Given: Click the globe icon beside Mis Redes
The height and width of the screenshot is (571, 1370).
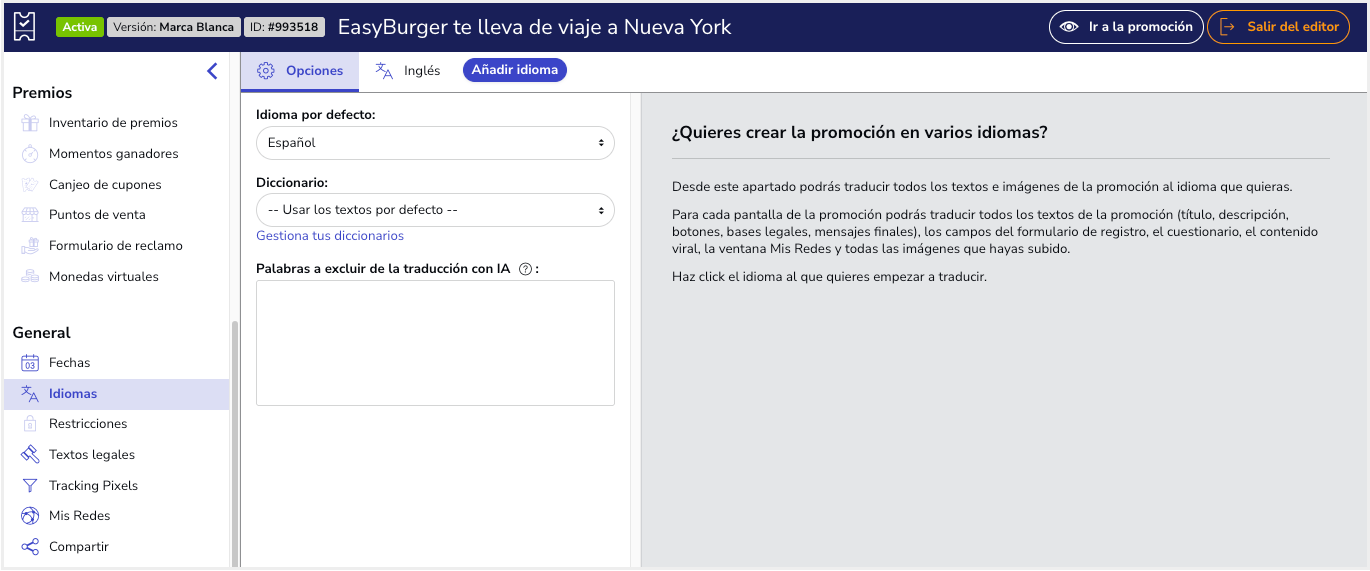Looking at the screenshot, I should pyautogui.click(x=30, y=516).
